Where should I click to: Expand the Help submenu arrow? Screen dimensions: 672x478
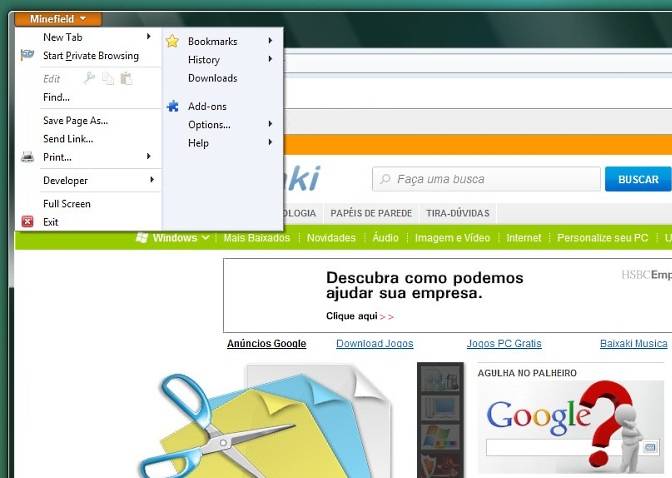click(270, 142)
